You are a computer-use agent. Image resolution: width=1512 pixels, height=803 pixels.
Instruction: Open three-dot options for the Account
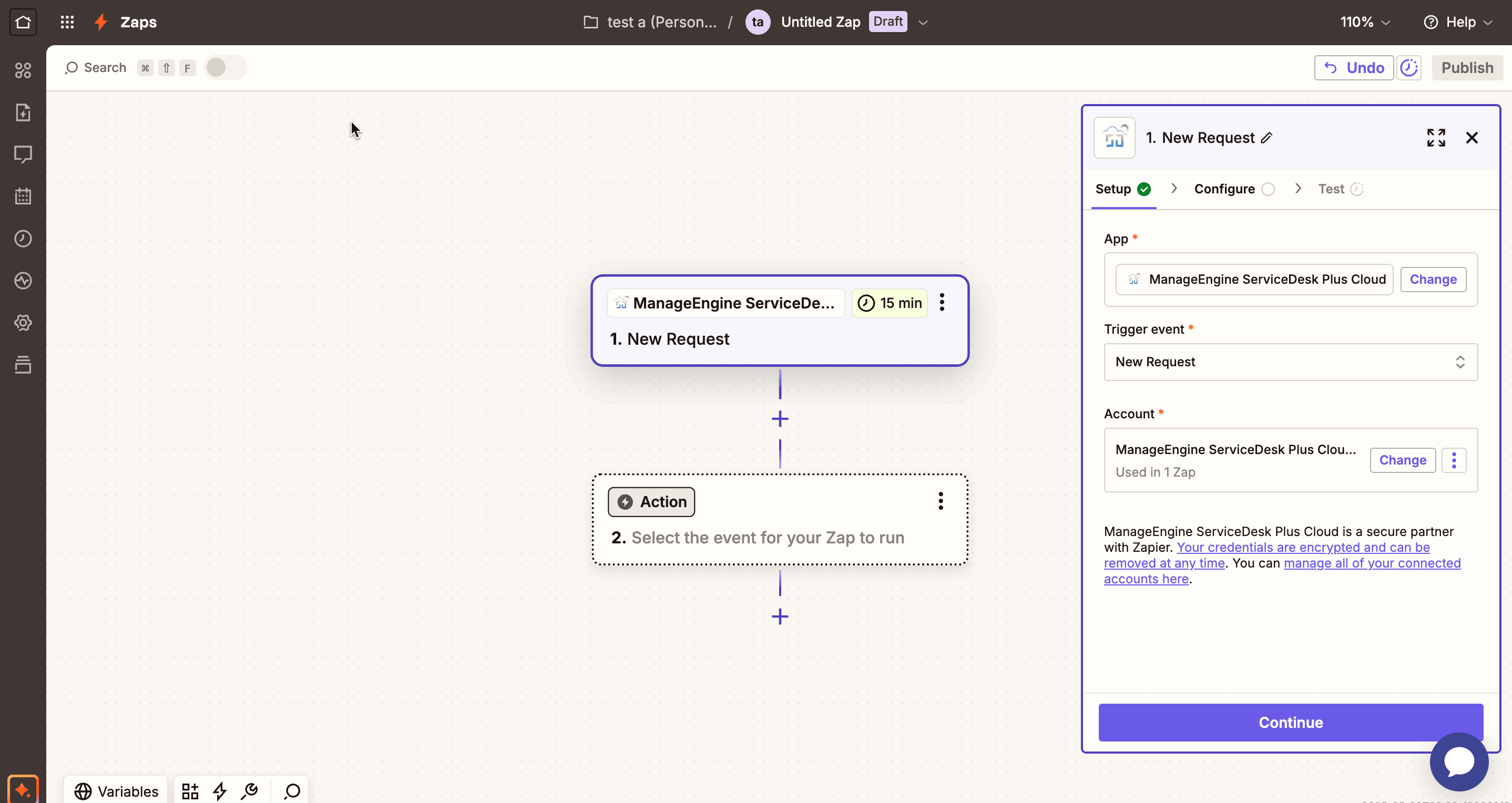(x=1454, y=460)
